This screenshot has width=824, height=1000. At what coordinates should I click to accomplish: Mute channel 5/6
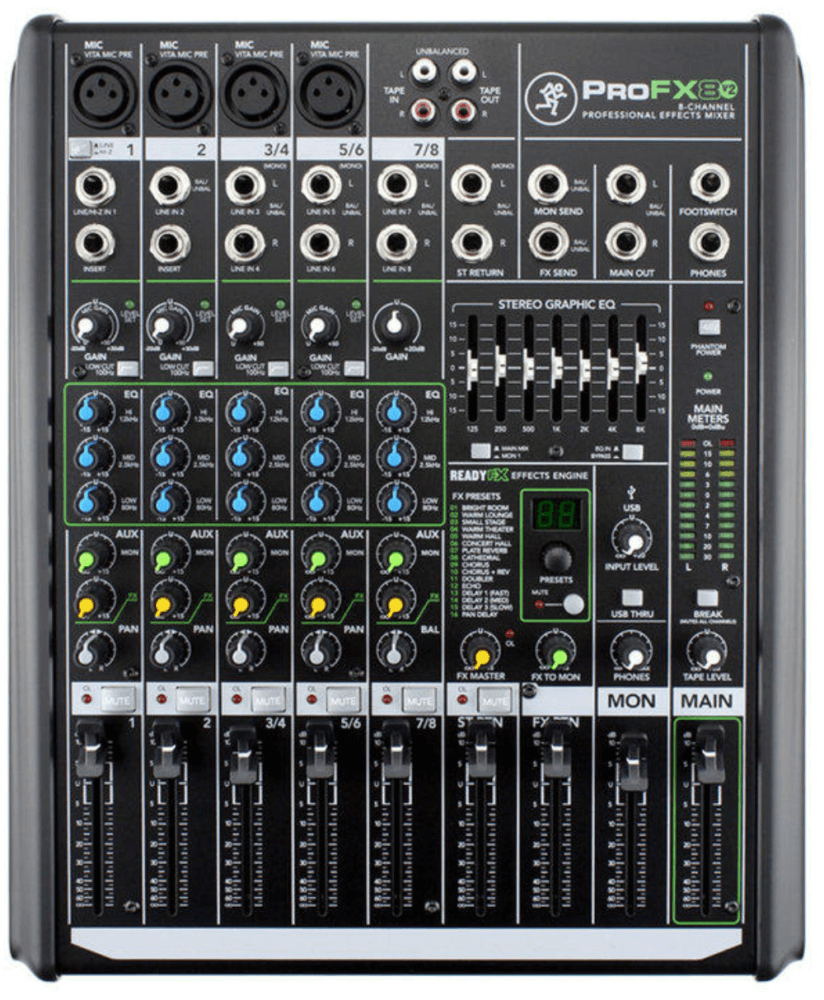(x=343, y=700)
